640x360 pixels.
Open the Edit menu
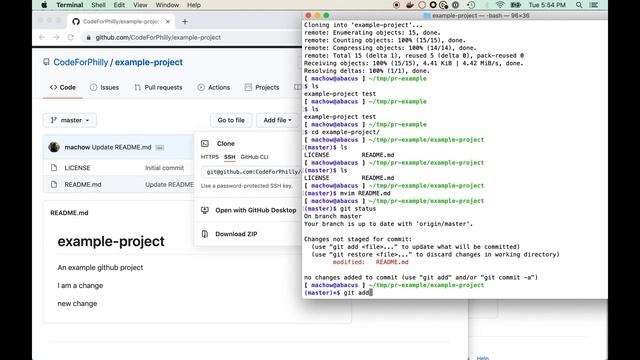tap(119, 5)
